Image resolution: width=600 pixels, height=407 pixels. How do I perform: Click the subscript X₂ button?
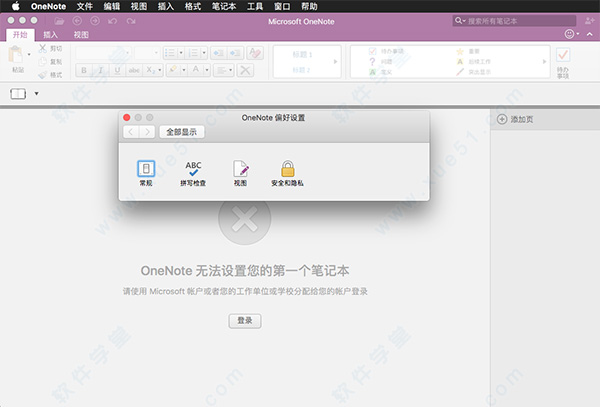[151, 70]
